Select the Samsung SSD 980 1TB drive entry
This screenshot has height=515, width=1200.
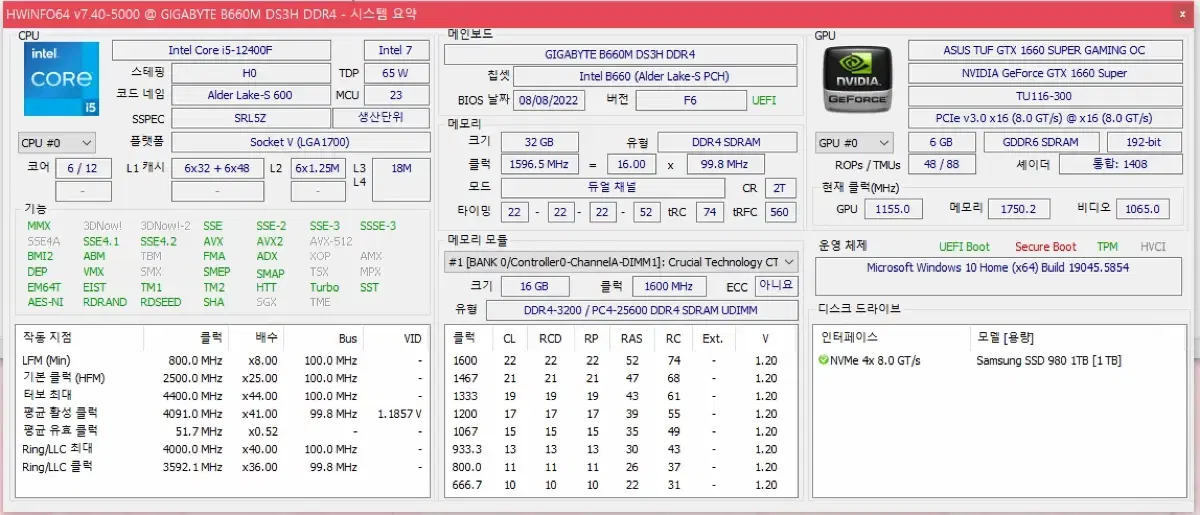1048,360
